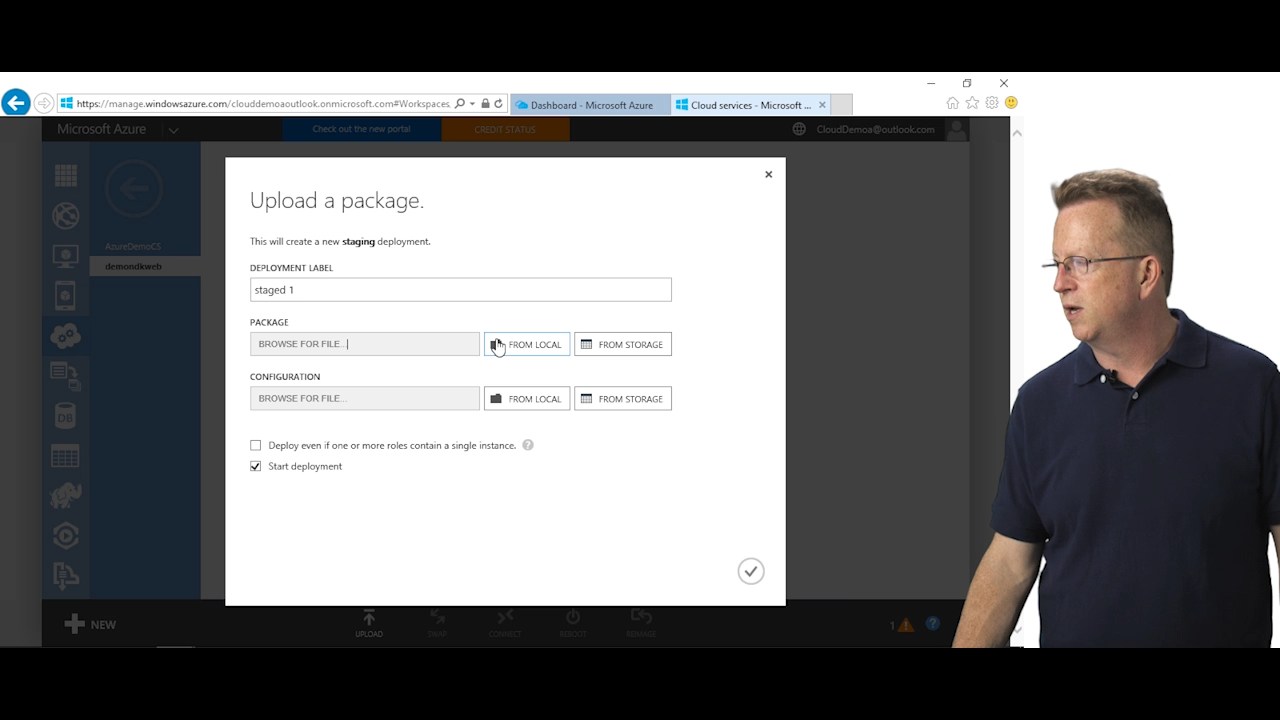Open Favorites star icon
The image size is (1280, 720).
click(972, 103)
